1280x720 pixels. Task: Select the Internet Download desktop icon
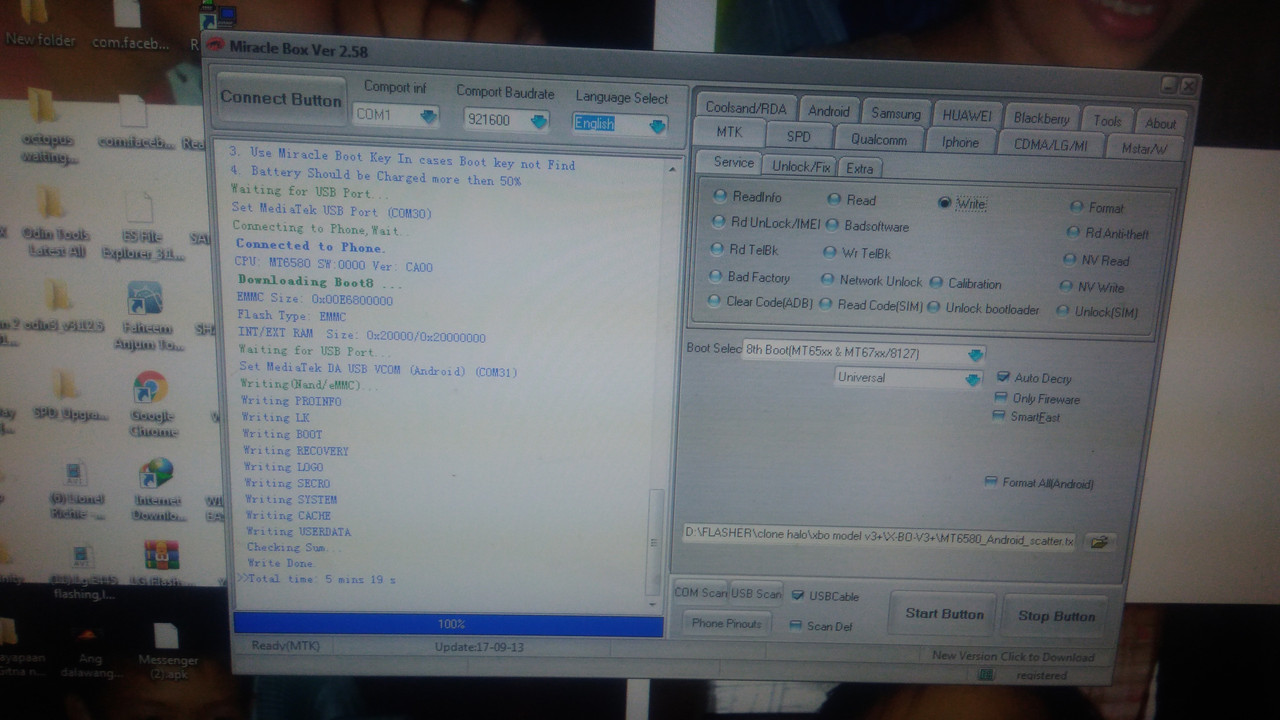click(157, 491)
